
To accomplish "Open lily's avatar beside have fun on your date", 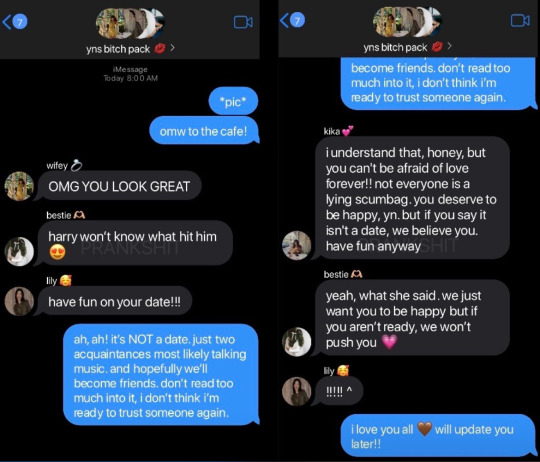I will (x=19, y=301).
